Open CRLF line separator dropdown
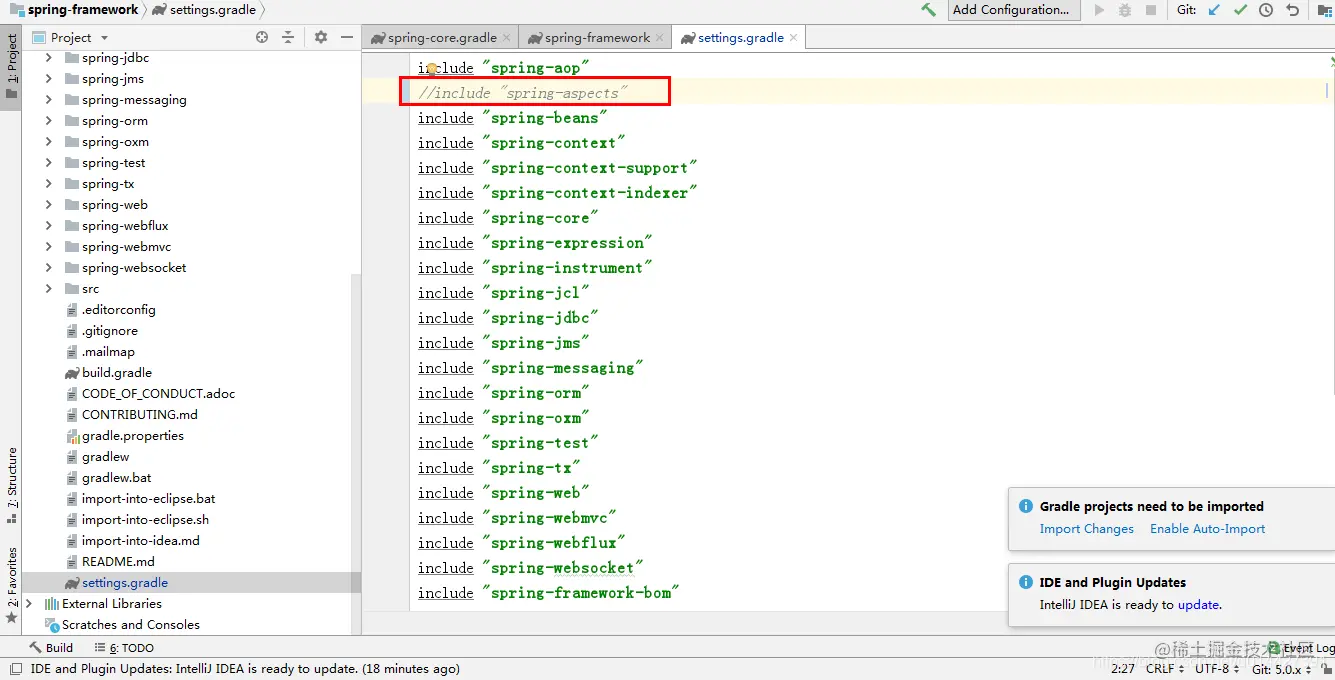Viewport: 1335px width, 680px height. [x=1165, y=669]
